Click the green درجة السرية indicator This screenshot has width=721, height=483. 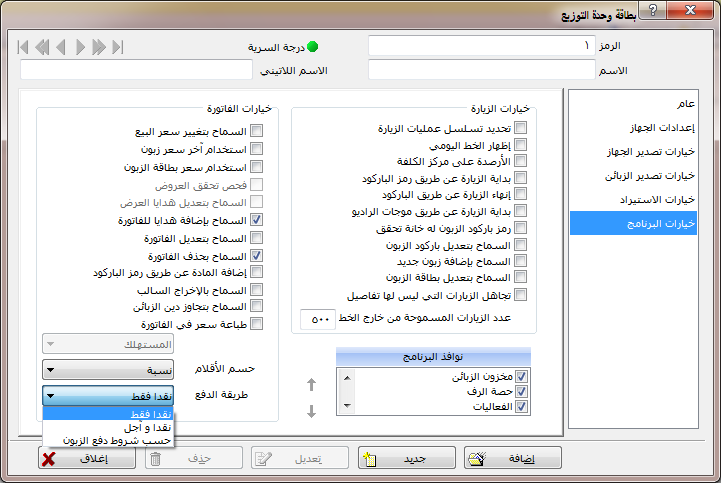point(312,46)
